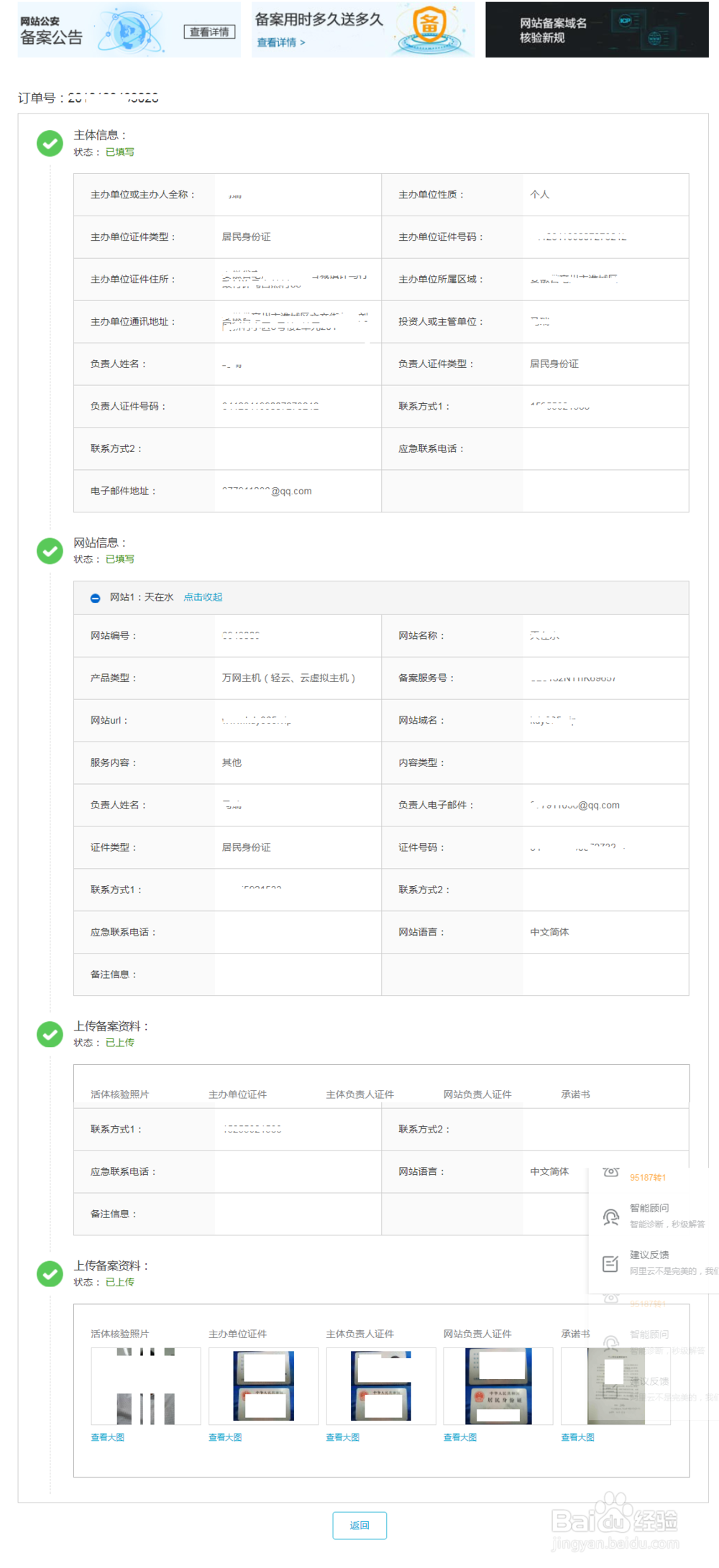Click the 投资人或主管单位 label
719x1568 pixels.
tap(441, 322)
